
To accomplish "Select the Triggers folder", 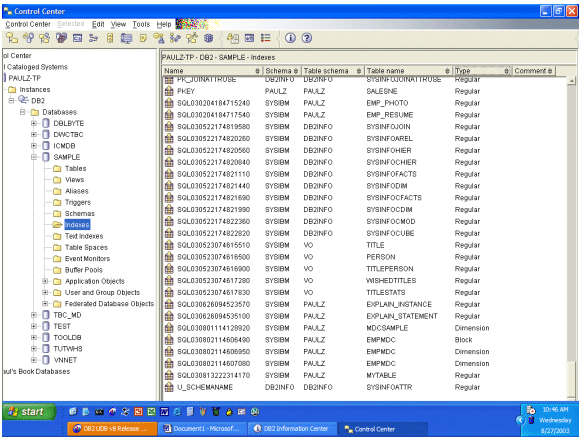I will 78,202.
